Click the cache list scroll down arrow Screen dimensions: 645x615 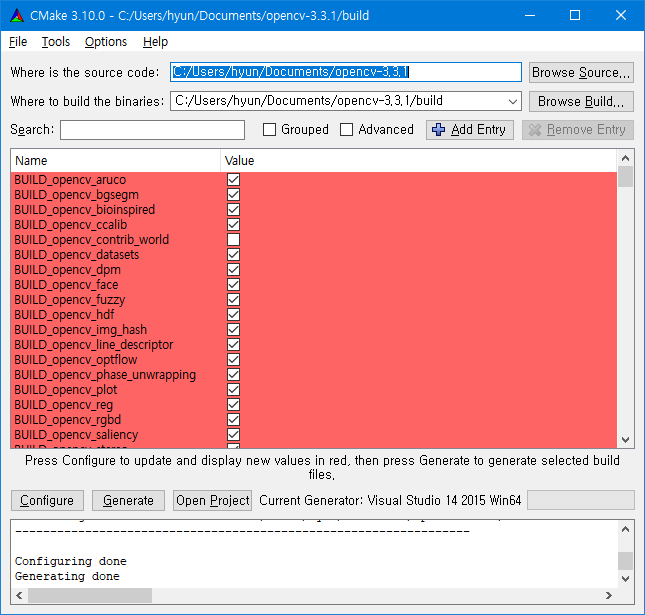click(x=626, y=440)
